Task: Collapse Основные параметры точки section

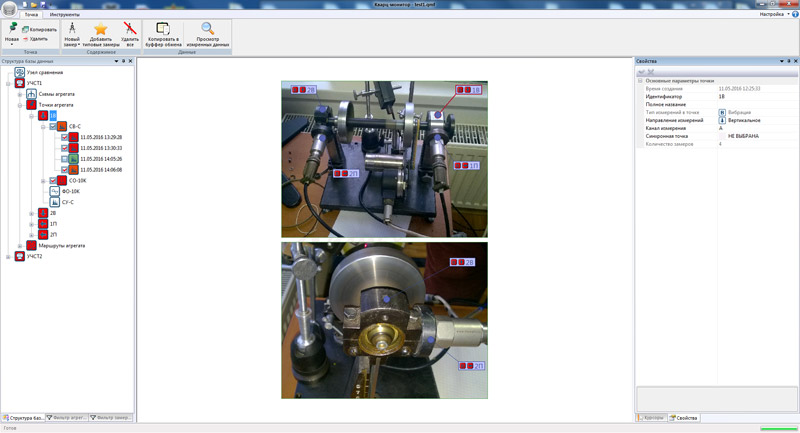Action: click(640, 81)
